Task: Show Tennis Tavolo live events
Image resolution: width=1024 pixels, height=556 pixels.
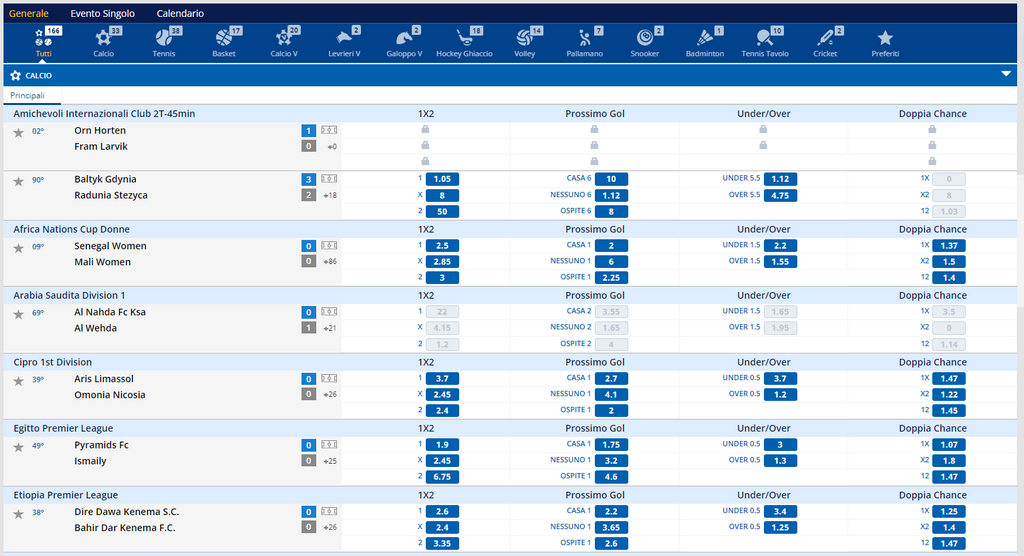Action: tap(765, 42)
